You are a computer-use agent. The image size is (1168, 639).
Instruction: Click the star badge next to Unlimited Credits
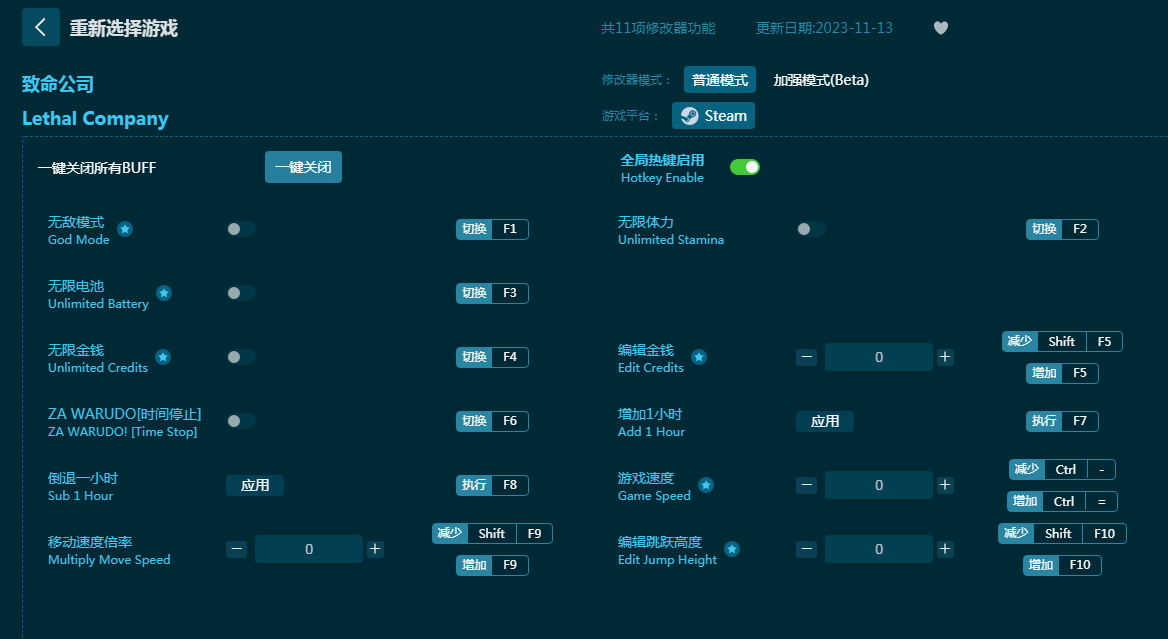(163, 357)
